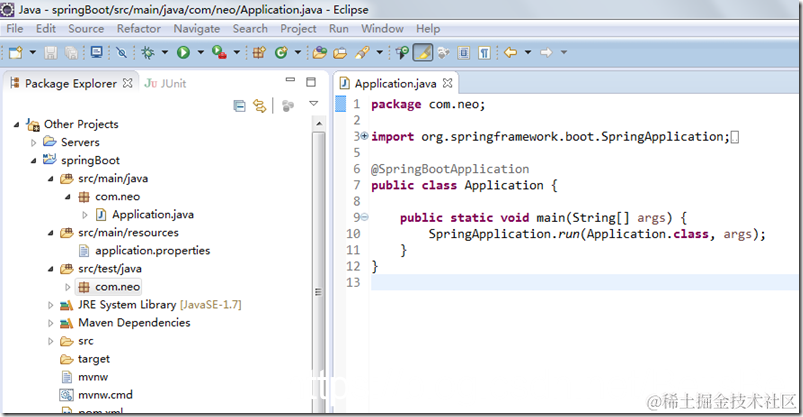Close the Application.java editor tab
Viewport: 803px width, 417px height.
448,83
